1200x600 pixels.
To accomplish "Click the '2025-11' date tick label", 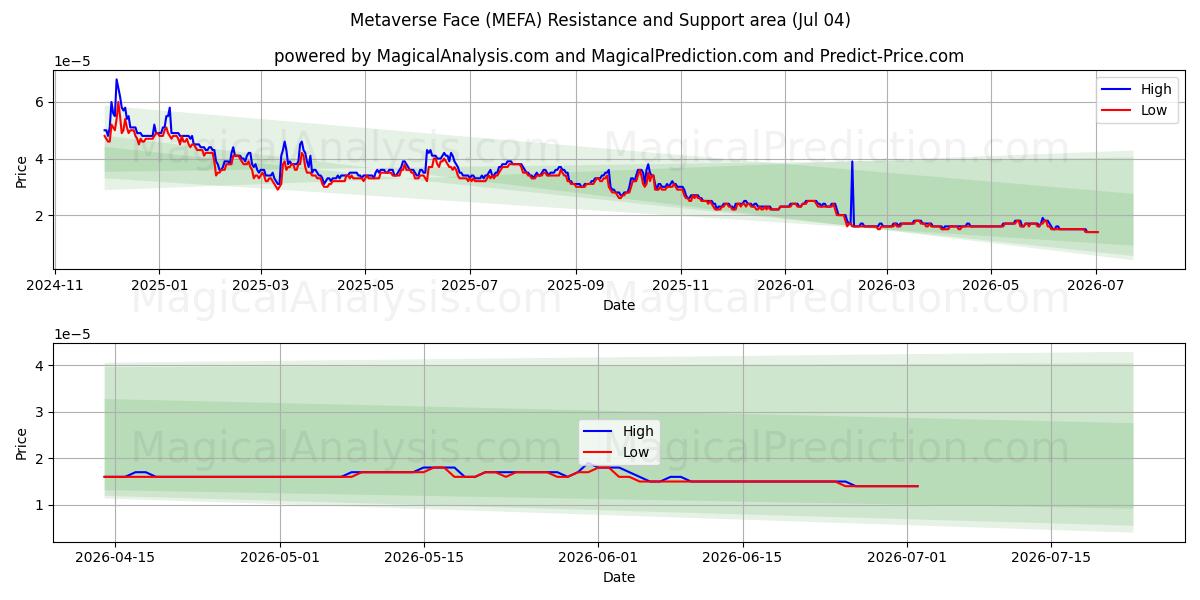I will [x=681, y=286].
